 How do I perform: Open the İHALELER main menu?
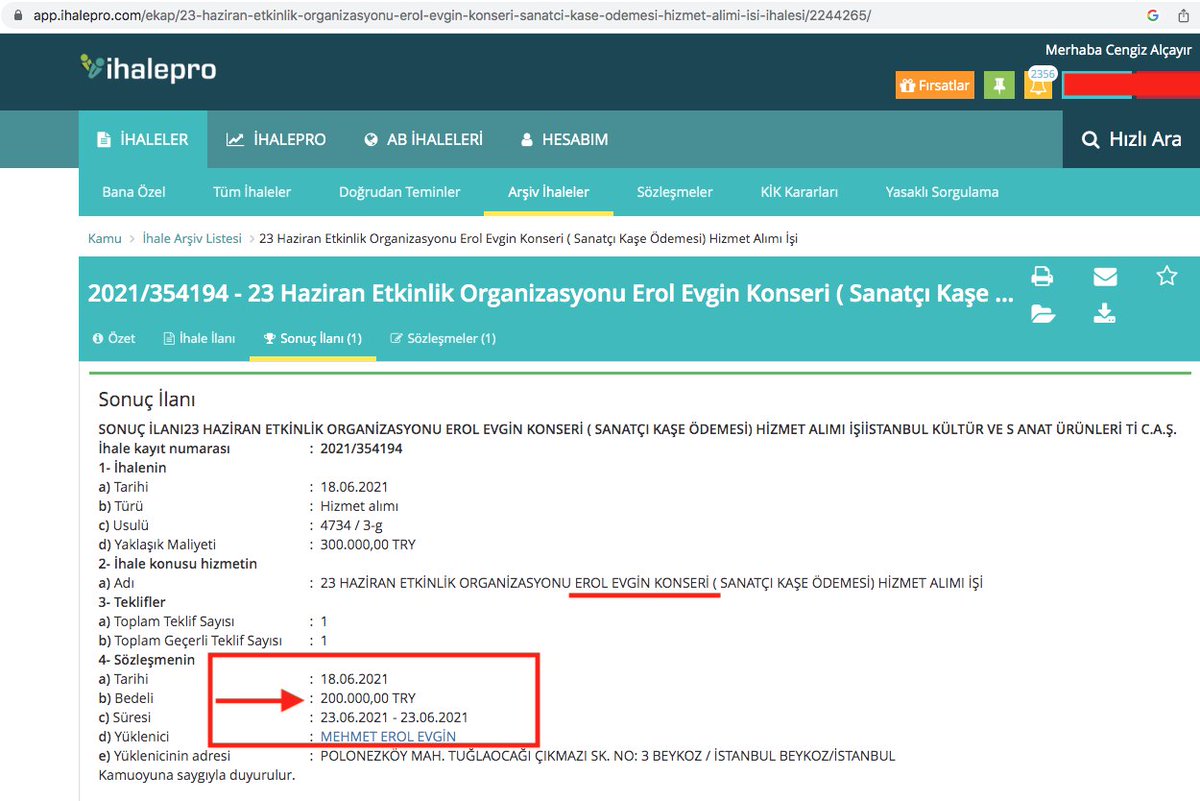tap(143, 140)
